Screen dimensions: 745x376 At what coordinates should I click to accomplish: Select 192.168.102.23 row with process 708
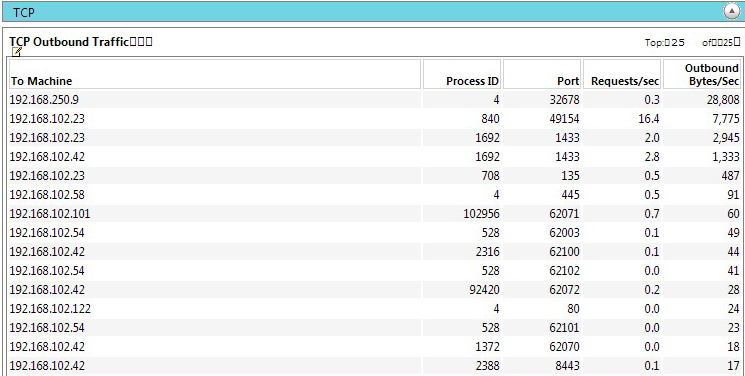pos(374,176)
